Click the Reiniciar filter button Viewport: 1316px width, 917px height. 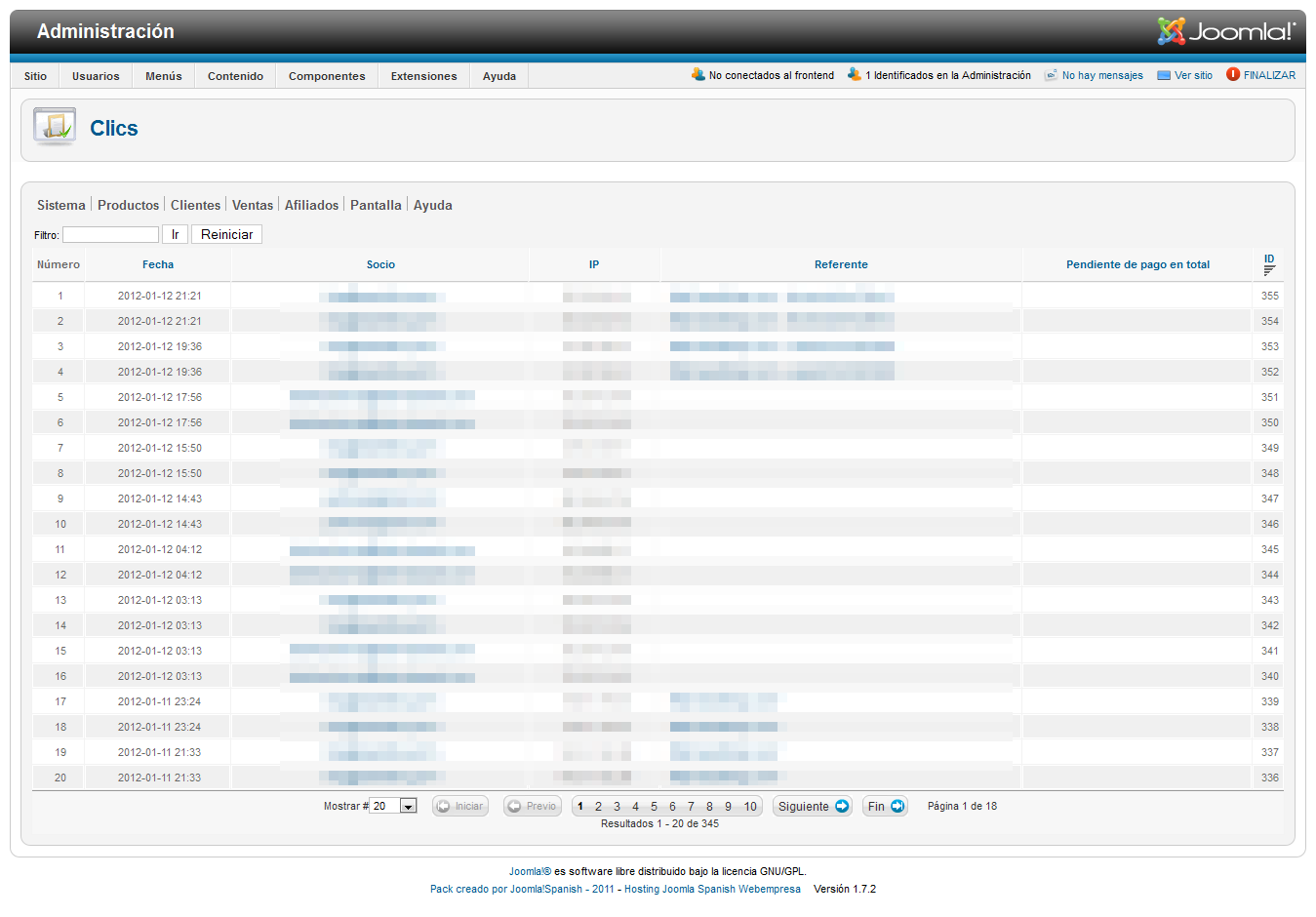coord(227,234)
